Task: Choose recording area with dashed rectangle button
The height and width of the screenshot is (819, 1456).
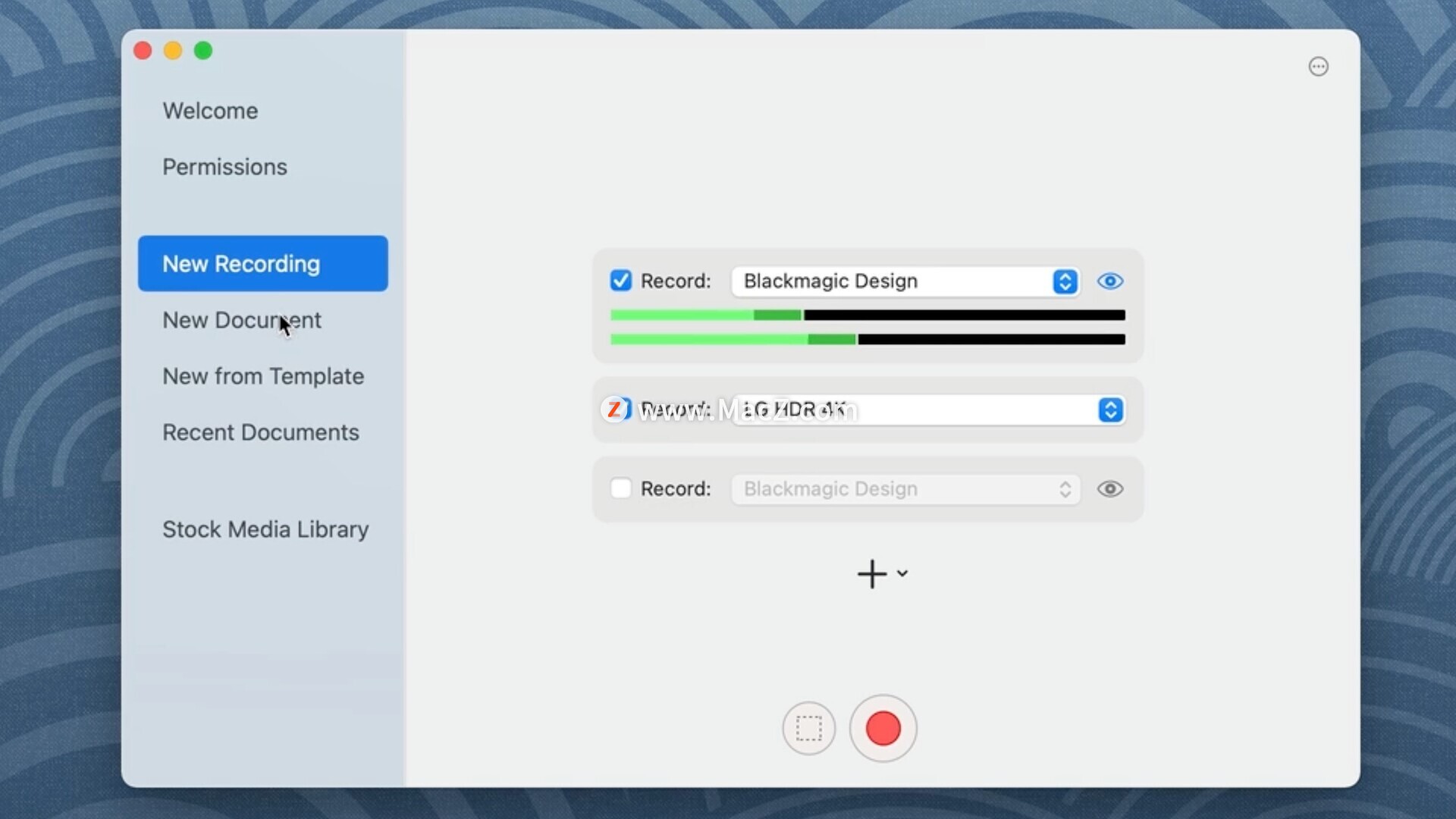Action: (809, 728)
